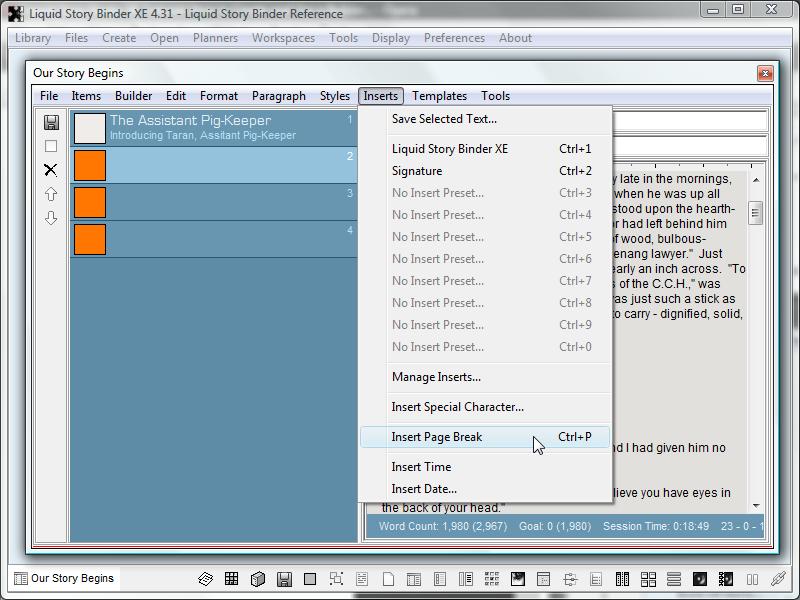Open the Paragraph menu
The image size is (800, 600).
[278, 96]
